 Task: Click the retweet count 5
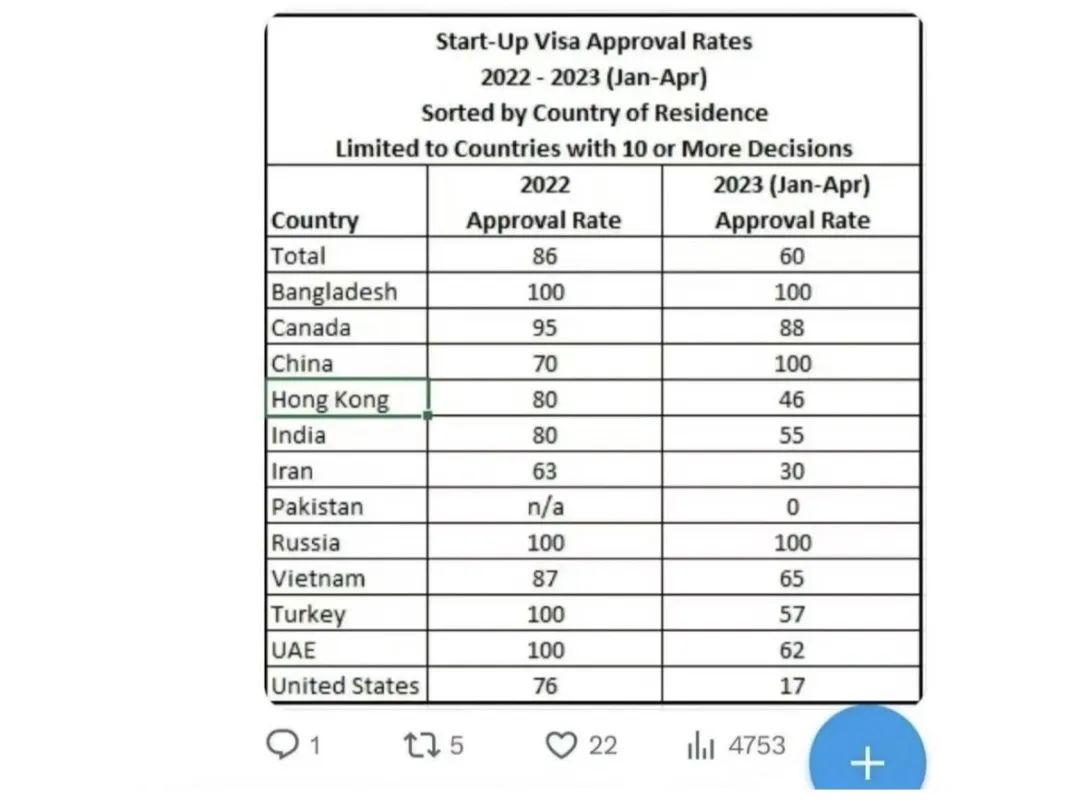tap(457, 745)
